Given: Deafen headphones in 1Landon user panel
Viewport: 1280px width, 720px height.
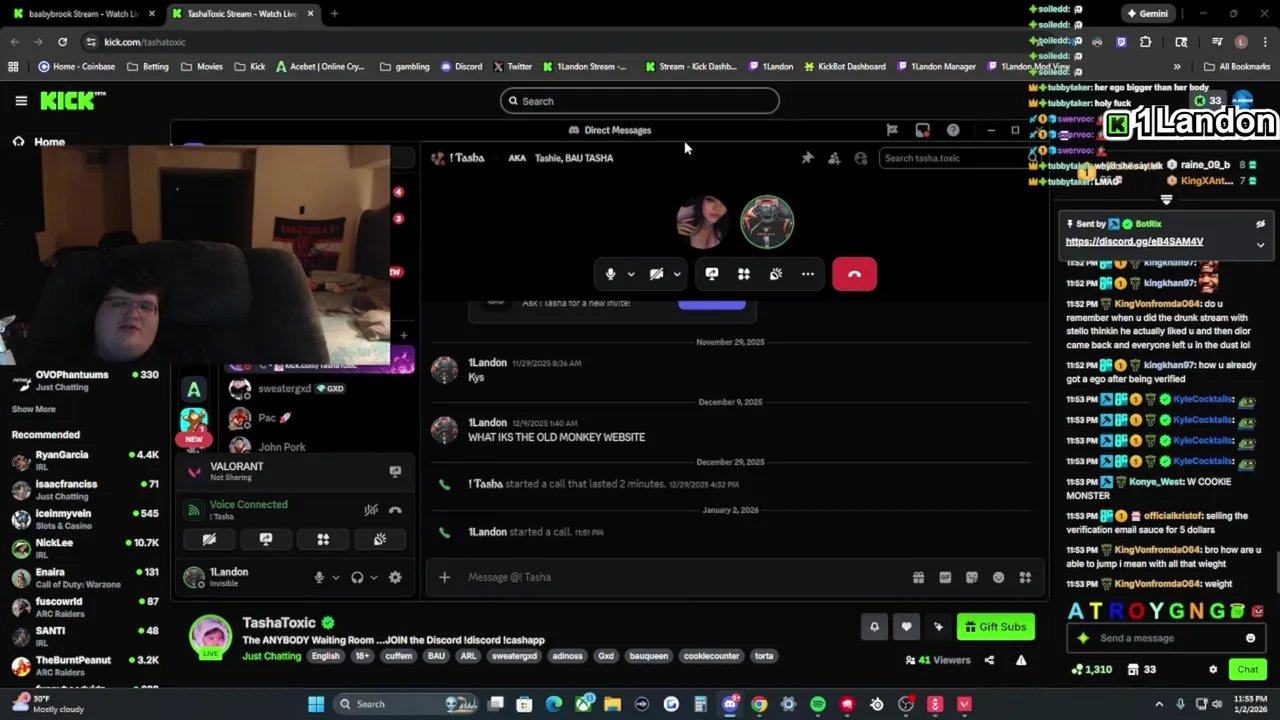Looking at the screenshot, I should coord(357,577).
